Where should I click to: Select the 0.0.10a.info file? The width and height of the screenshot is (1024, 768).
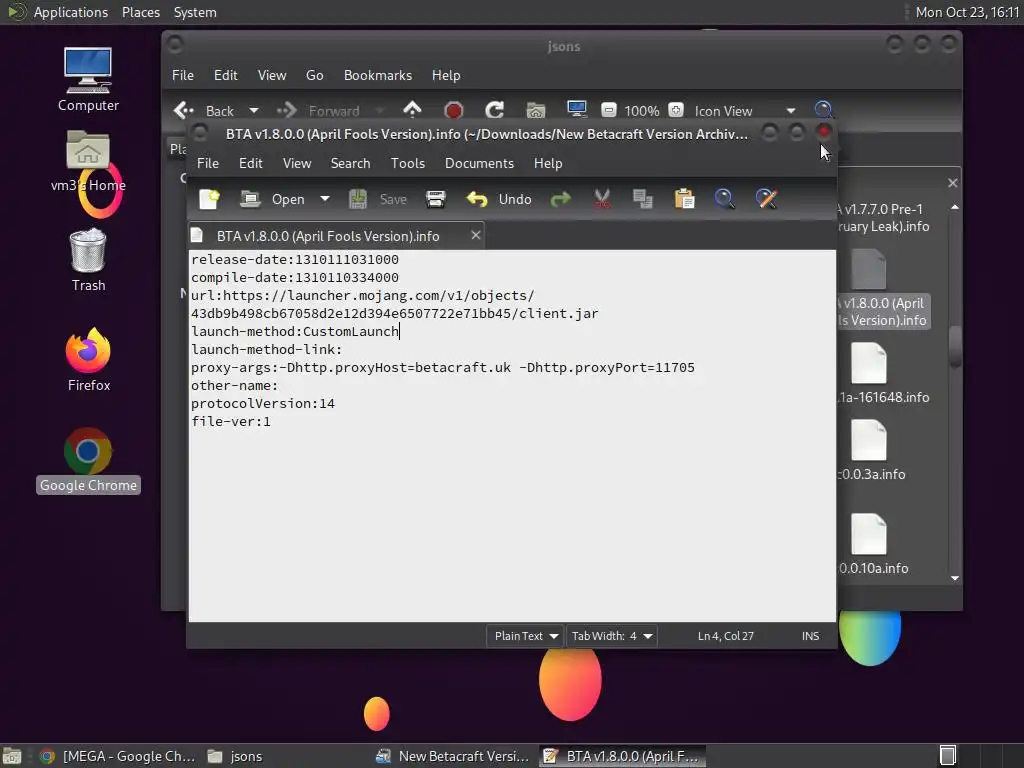[x=873, y=545]
